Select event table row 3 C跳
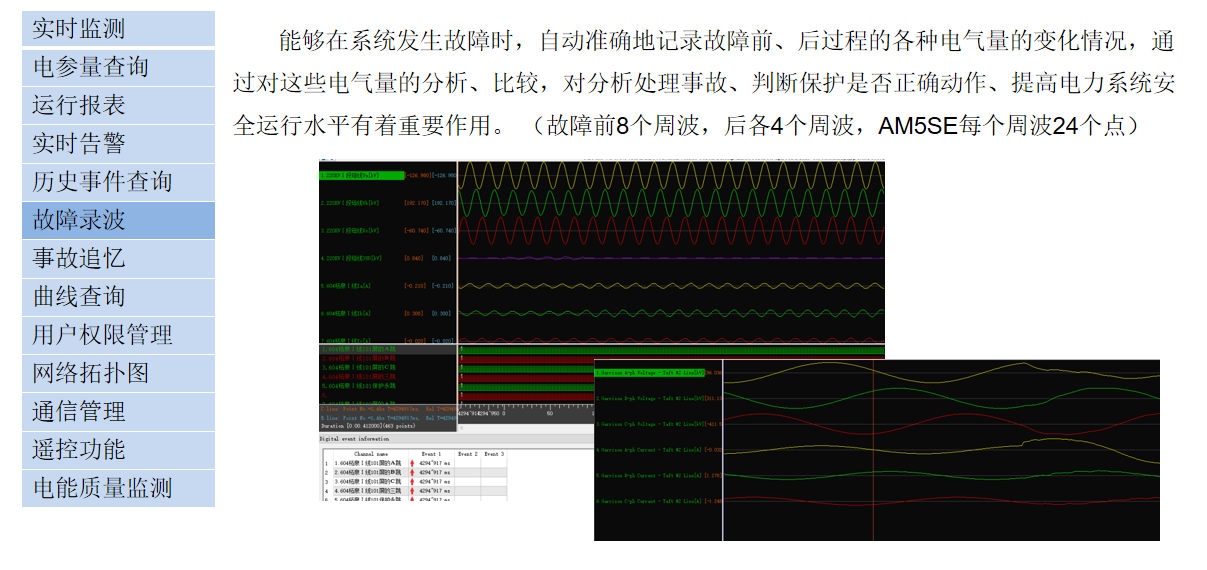 [415, 481]
